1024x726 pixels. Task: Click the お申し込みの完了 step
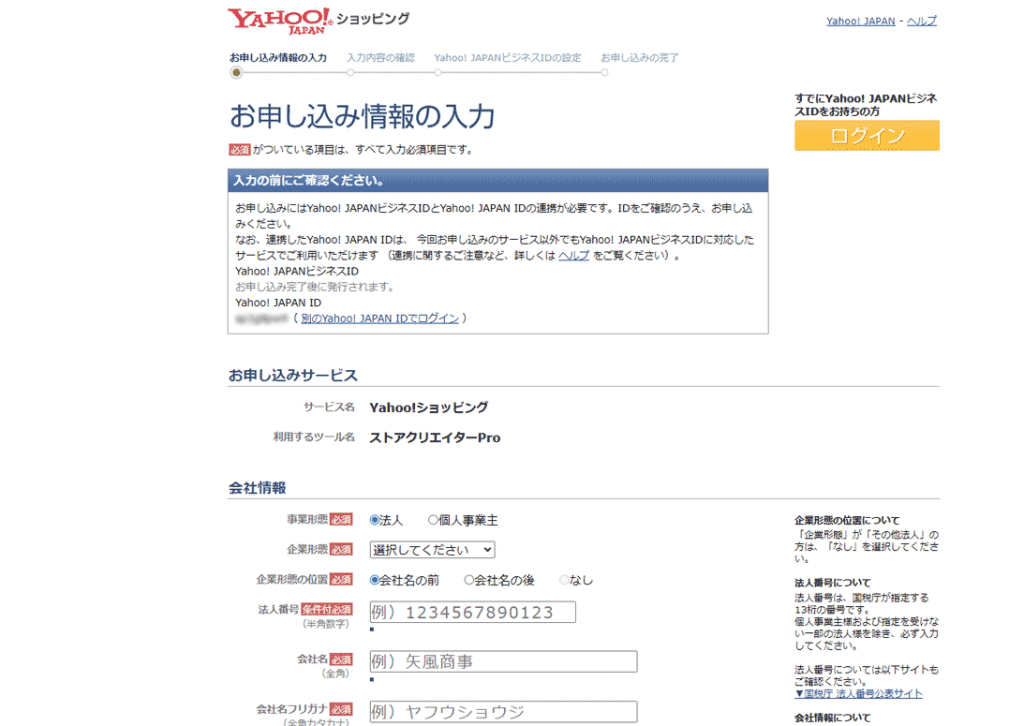click(639, 58)
